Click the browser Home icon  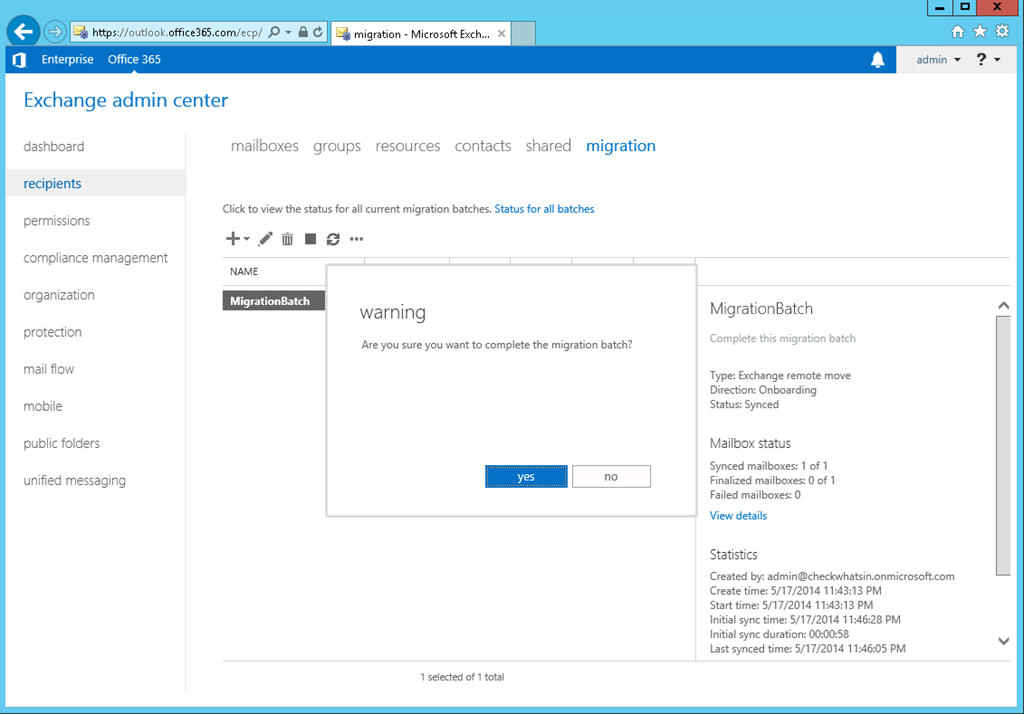[x=957, y=31]
